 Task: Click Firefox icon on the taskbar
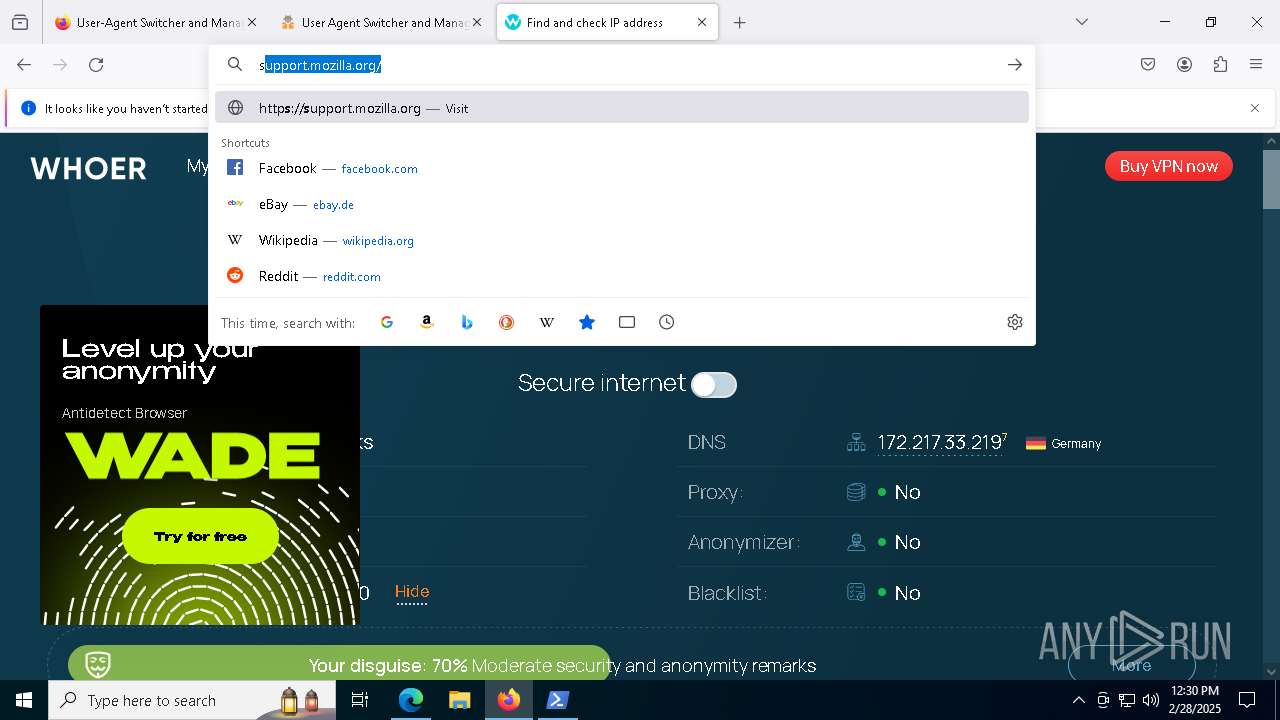pos(509,700)
